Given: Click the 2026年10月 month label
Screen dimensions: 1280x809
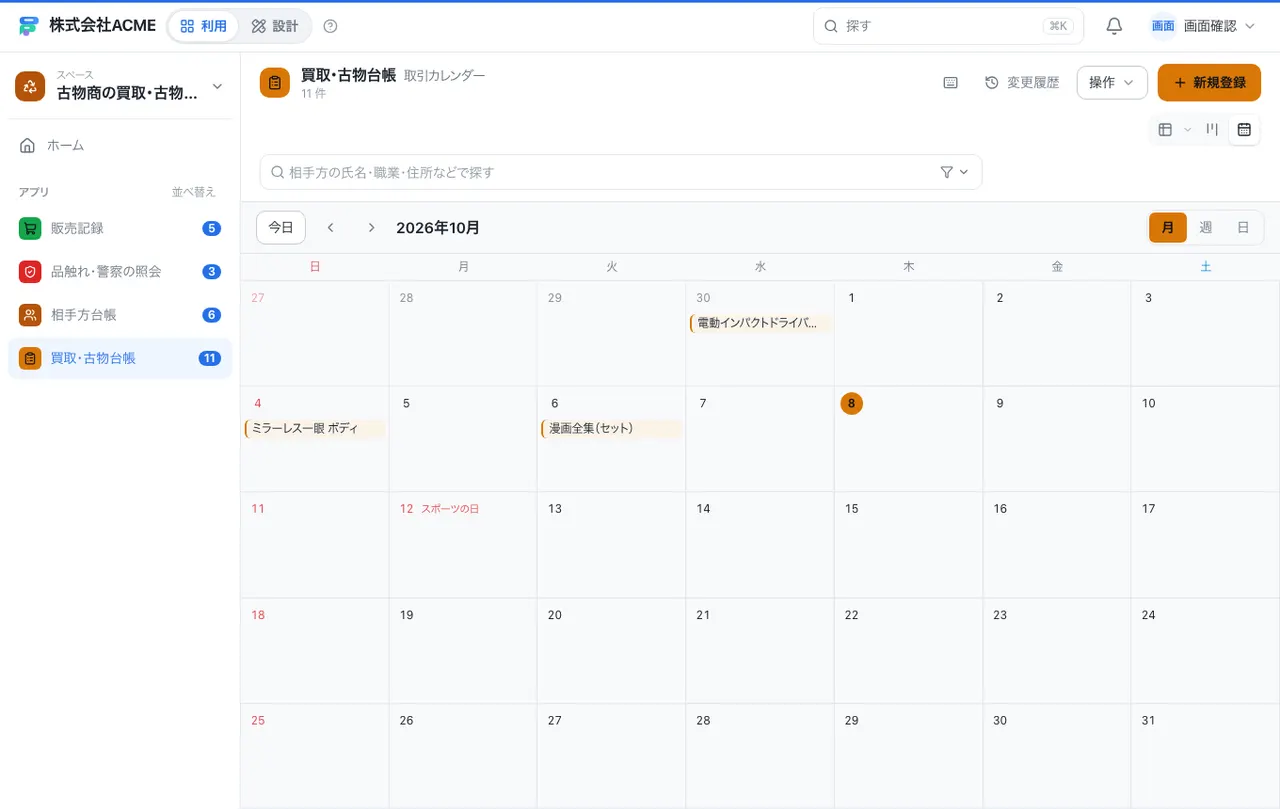Looking at the screenshot, I should pyautogui.click(x=438, y=228).
